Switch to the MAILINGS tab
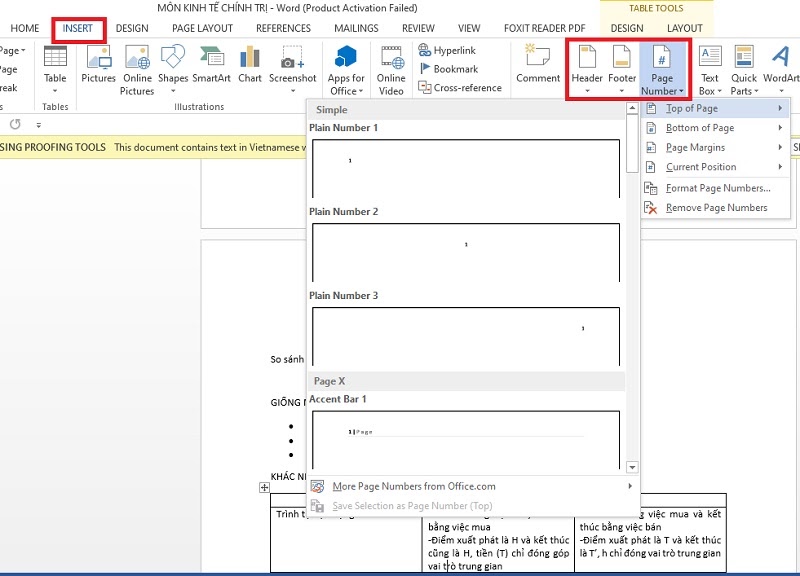 pyautogui.click(x=356, y=28)
